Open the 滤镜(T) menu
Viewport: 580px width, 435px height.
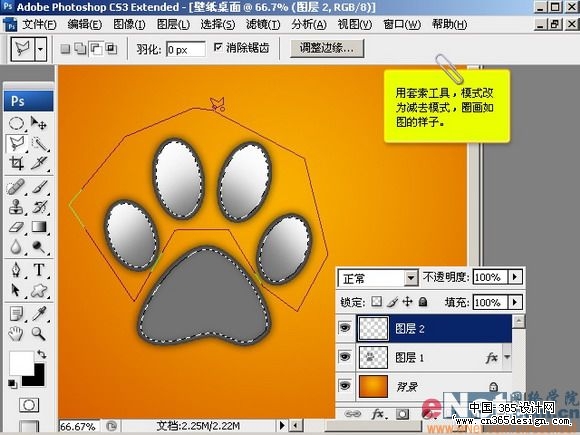click(263, 24)
